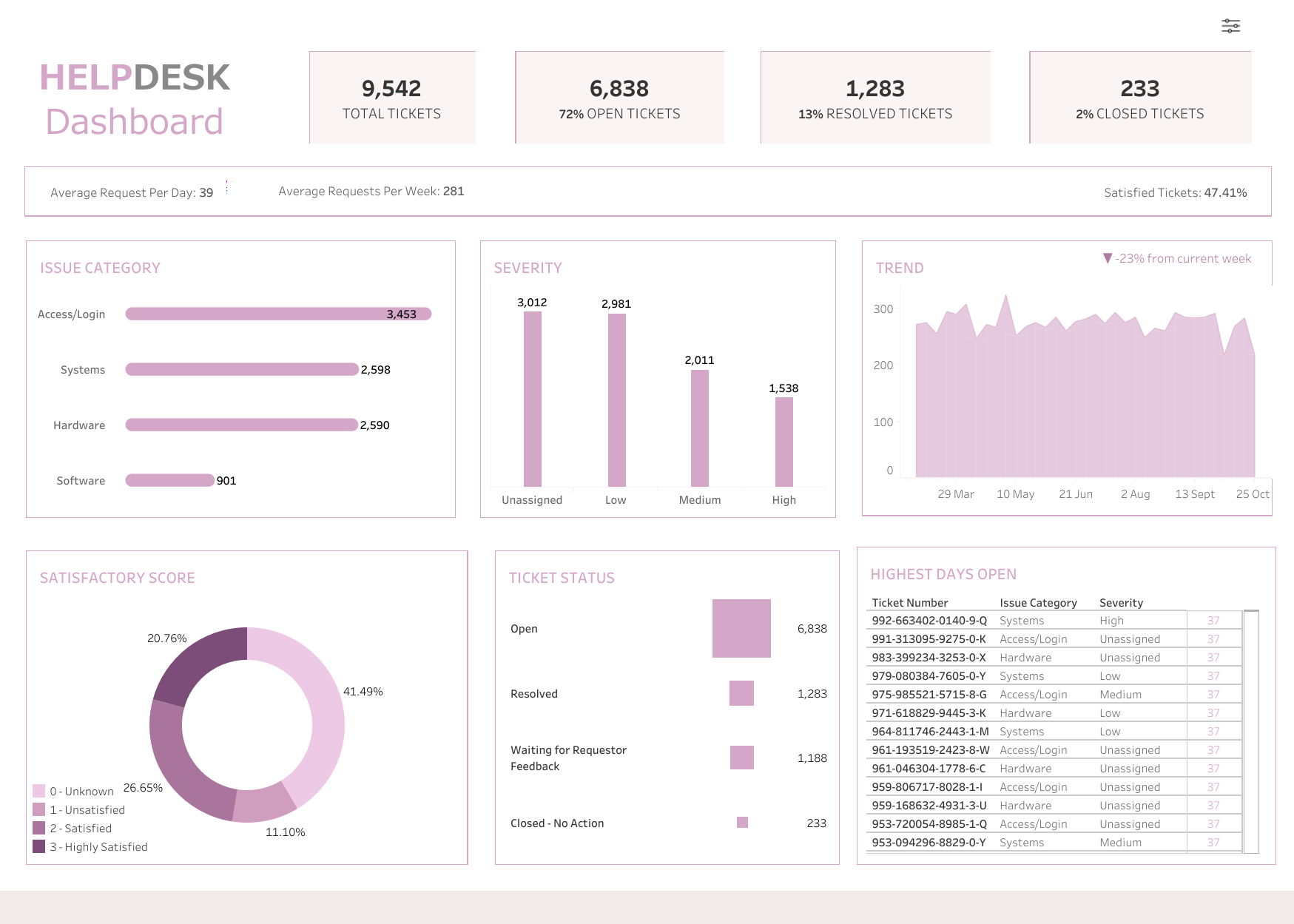Click the Hardware category bar
1294x924 pixels.
click(x=242, y=425)
